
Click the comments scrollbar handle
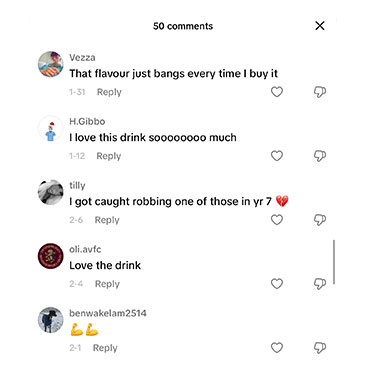point(334,262)
